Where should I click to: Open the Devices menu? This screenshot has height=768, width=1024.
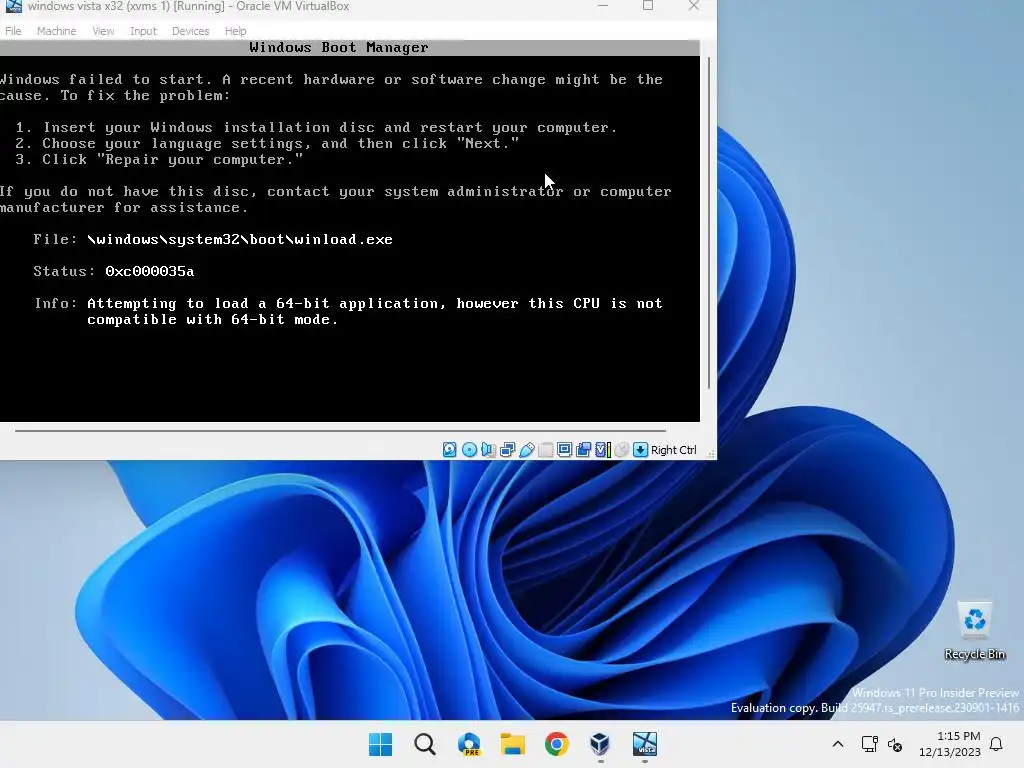(x=190, y=31)
